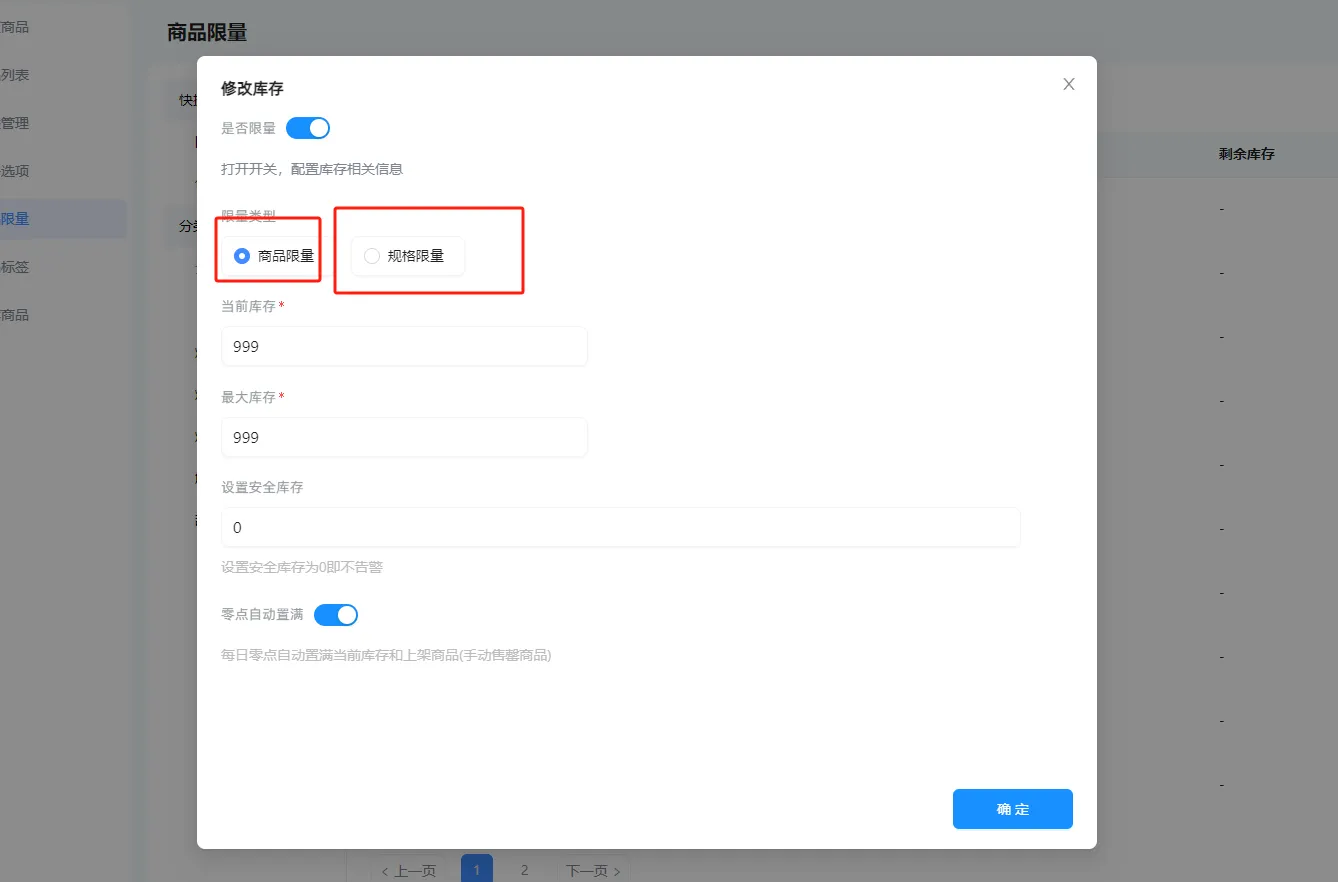Click the 最大库存 input field
The height and width of the screenshot is (882, 1338).
[403, 437]
